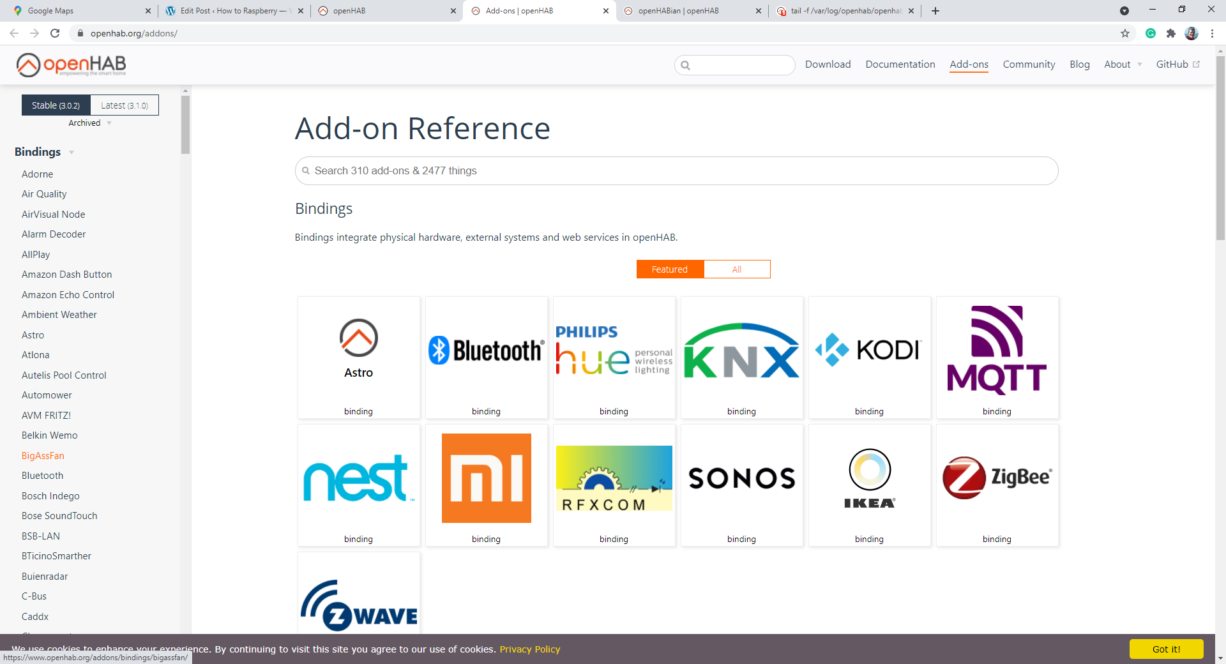Click the Sonos binding logo
Screen dimensions: 1226x664
[x=741, y=478]
